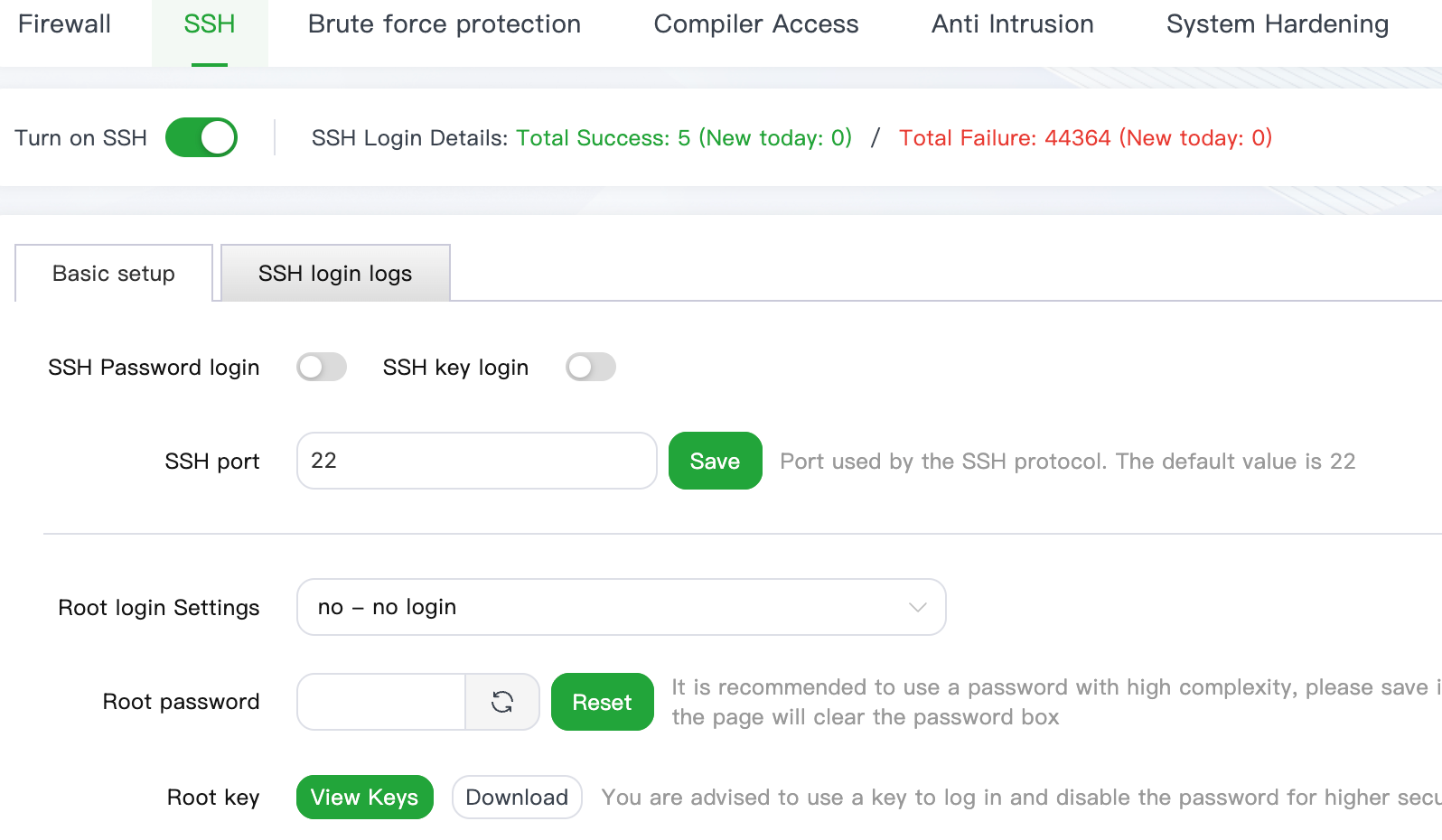Enable SSH key login switch
1442x840 pixels.
tap(591, 367)
